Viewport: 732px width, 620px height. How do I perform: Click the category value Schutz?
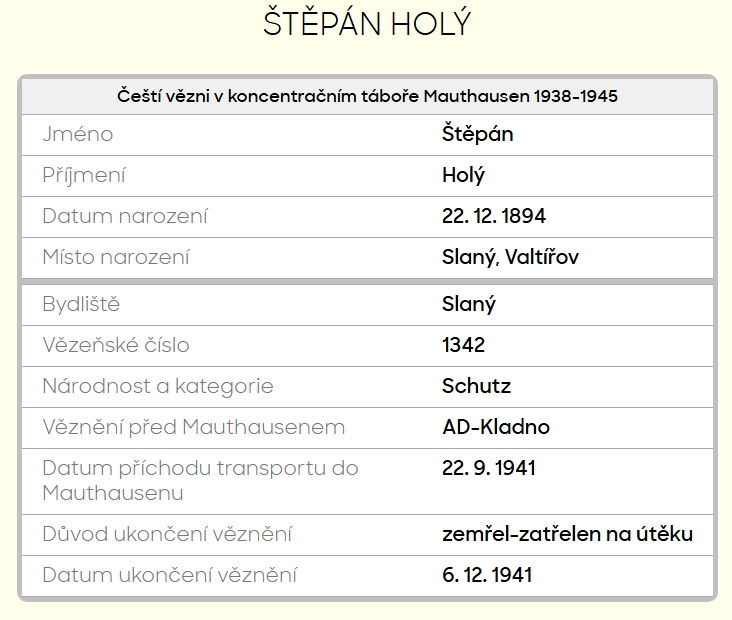[476, 386]
